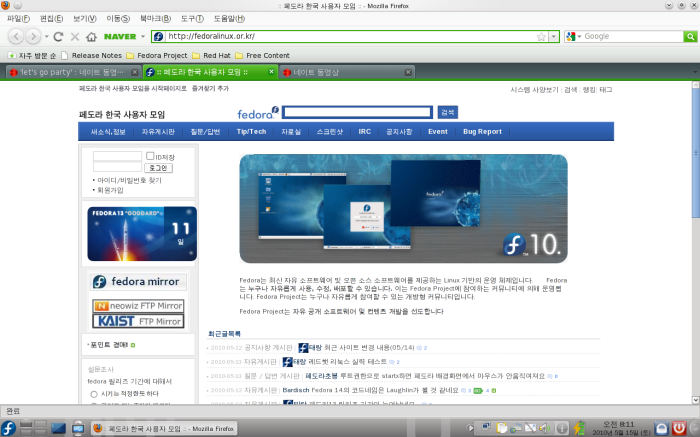Focus the Google search box

click(632, 37)
